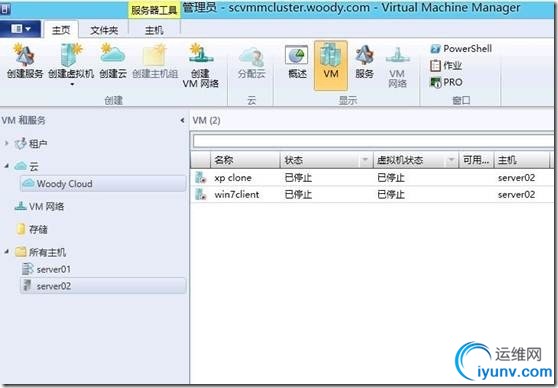Viewport: 558px width, 388px height.
Task: Sort by the 主机 column header
Action: pyautogui.click(x=522, y=160)
